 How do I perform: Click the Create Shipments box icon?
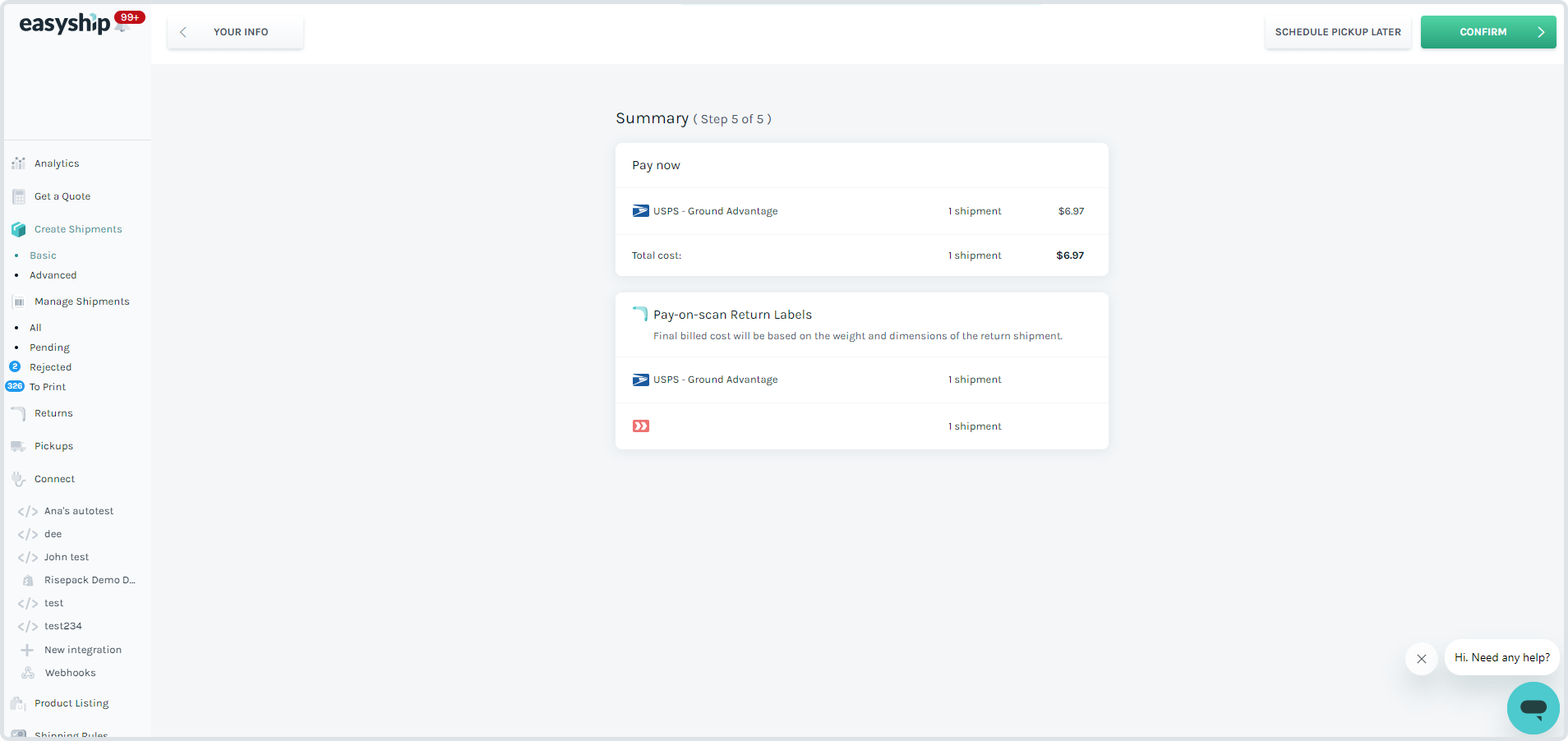(x=18, y=229)
